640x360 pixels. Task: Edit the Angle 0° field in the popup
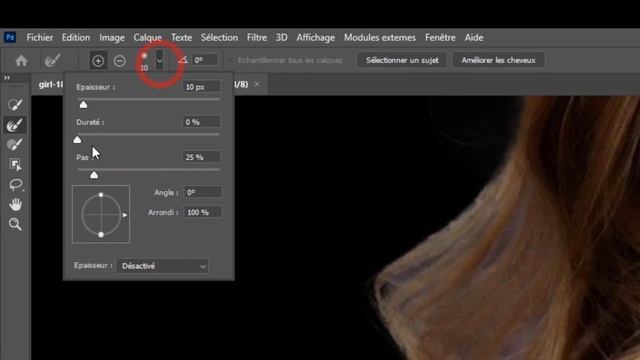(x=202, y=192)
